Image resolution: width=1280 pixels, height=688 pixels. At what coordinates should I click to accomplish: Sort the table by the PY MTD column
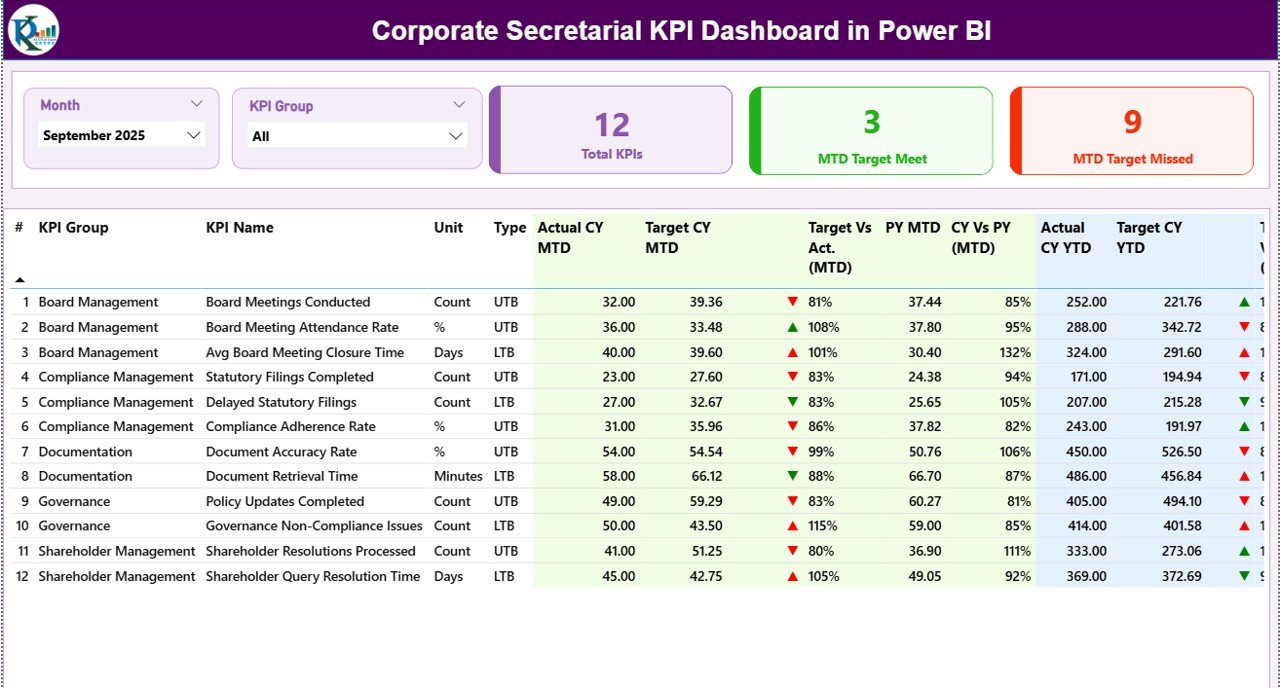[912, 228]
